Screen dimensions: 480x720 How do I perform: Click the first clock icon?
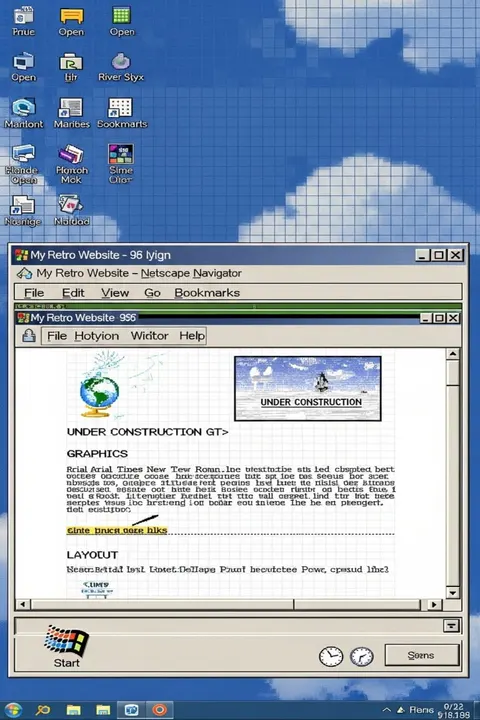331,656
